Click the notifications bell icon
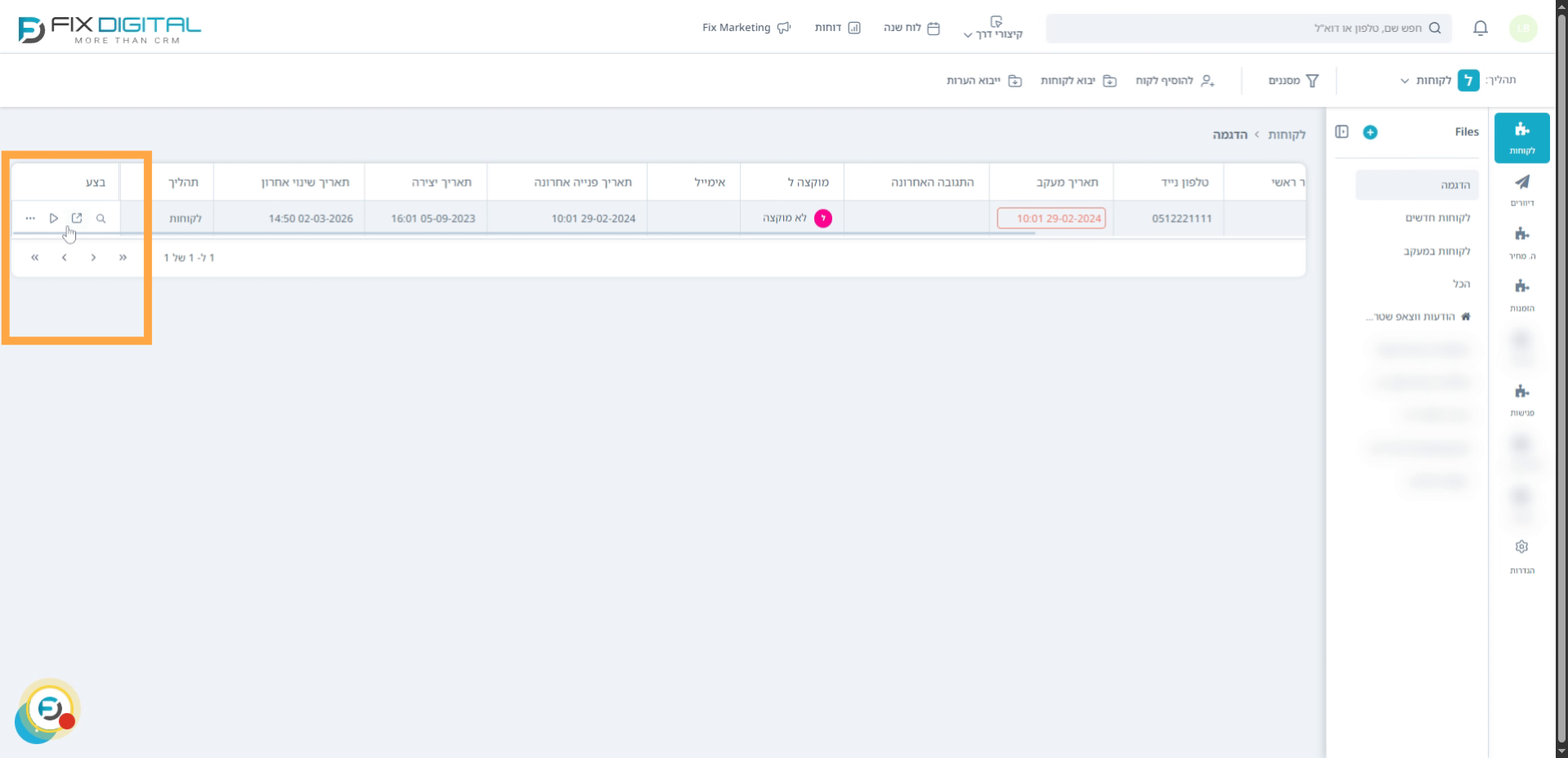 pyautogui.click(x=1480, y=29)
